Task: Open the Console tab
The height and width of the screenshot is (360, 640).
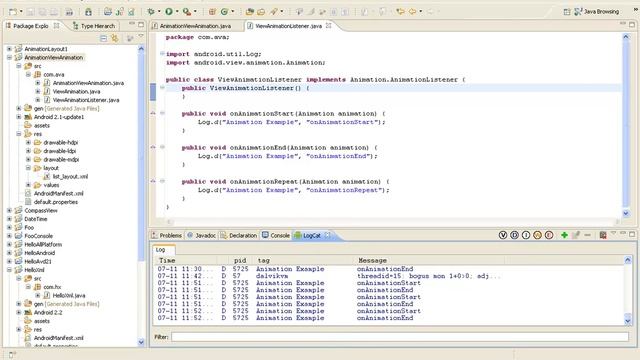Action: pos(276,236)
